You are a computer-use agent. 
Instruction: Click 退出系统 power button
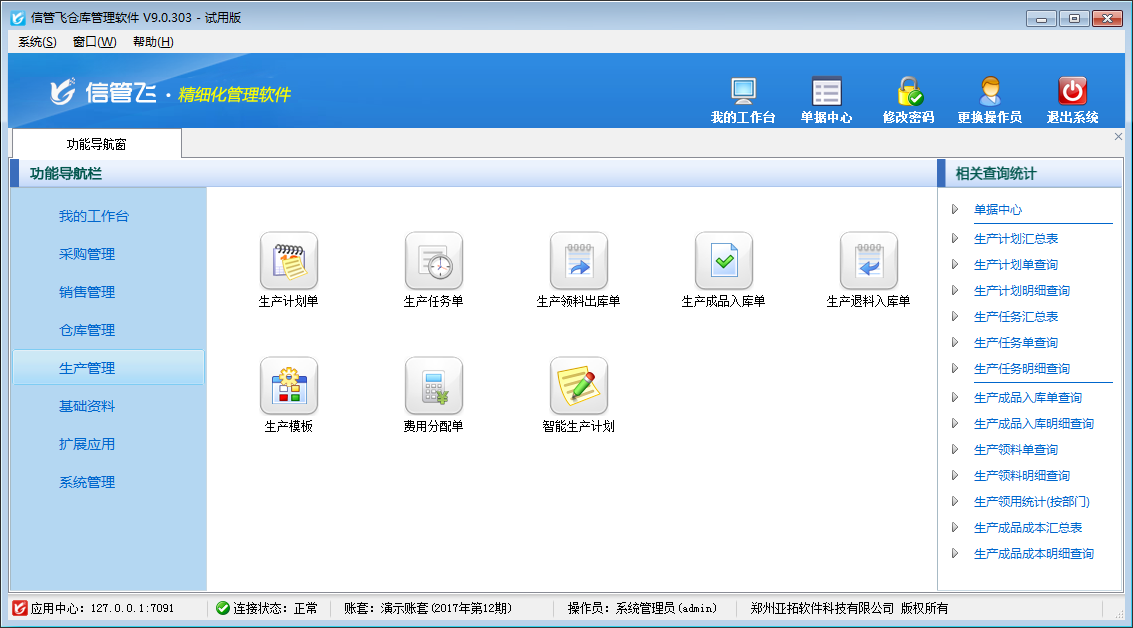[1072, 92]
